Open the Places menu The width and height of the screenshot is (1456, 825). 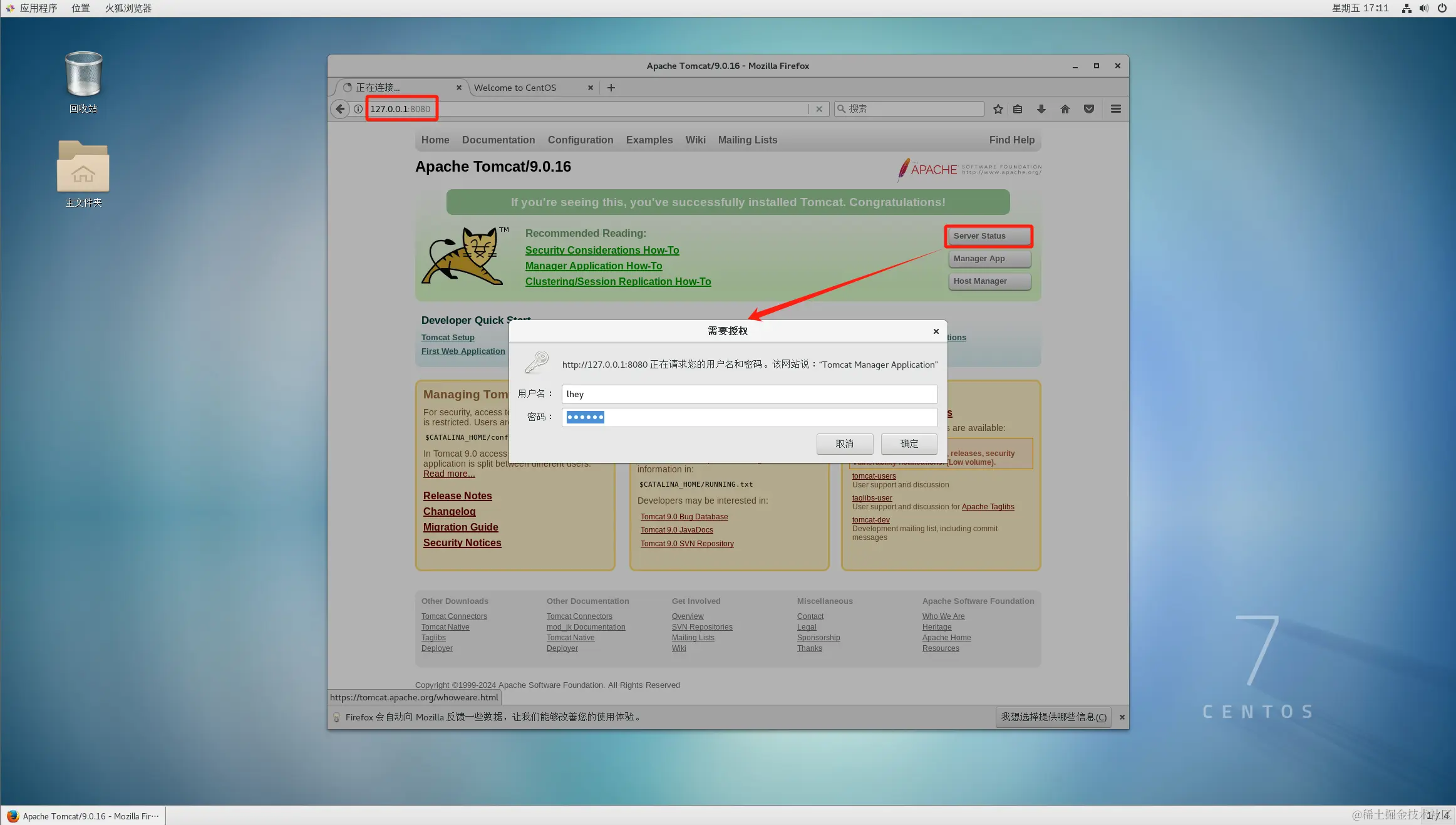point(81,8)
